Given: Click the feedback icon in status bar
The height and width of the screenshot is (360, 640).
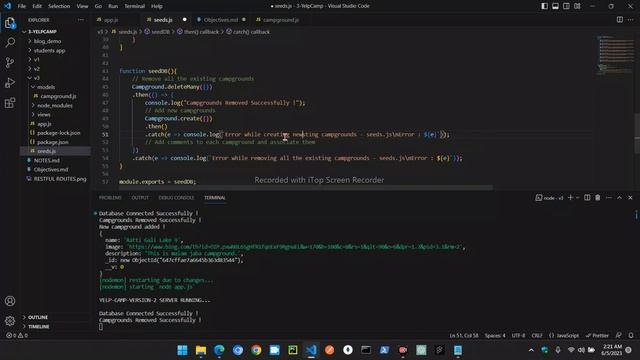Looking at the screenshot, I should pyautogui.click(x=619, y=336).
